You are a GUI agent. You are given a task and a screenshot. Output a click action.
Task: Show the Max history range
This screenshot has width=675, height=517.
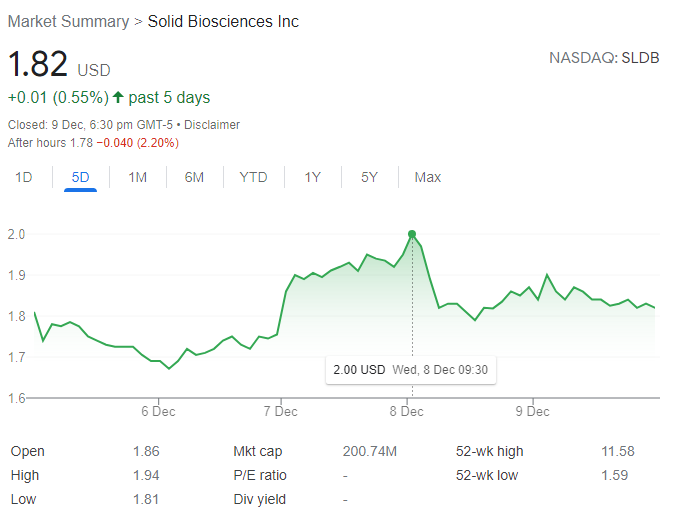428,177
